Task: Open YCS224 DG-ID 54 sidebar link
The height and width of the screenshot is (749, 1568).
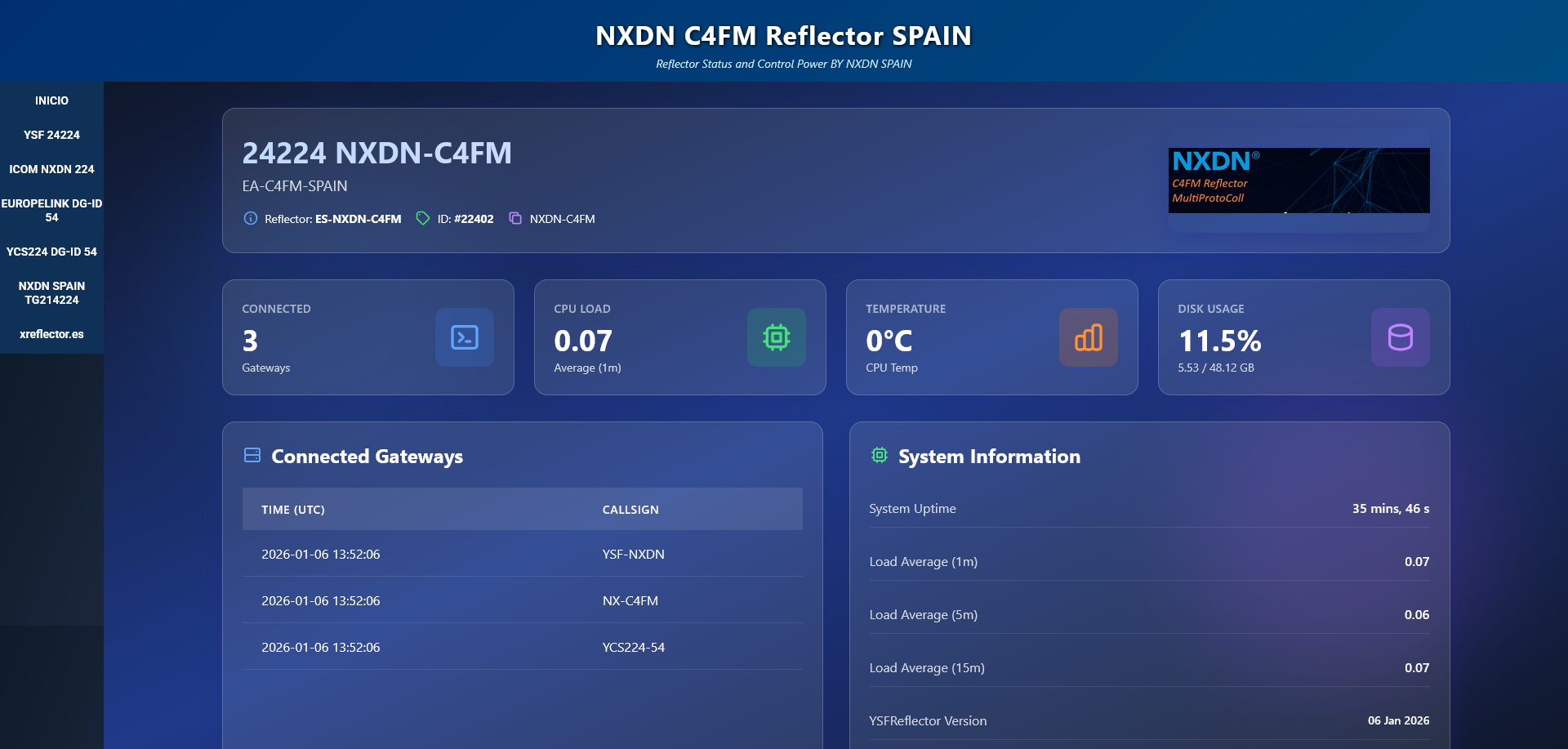Action: pos(51,252)
